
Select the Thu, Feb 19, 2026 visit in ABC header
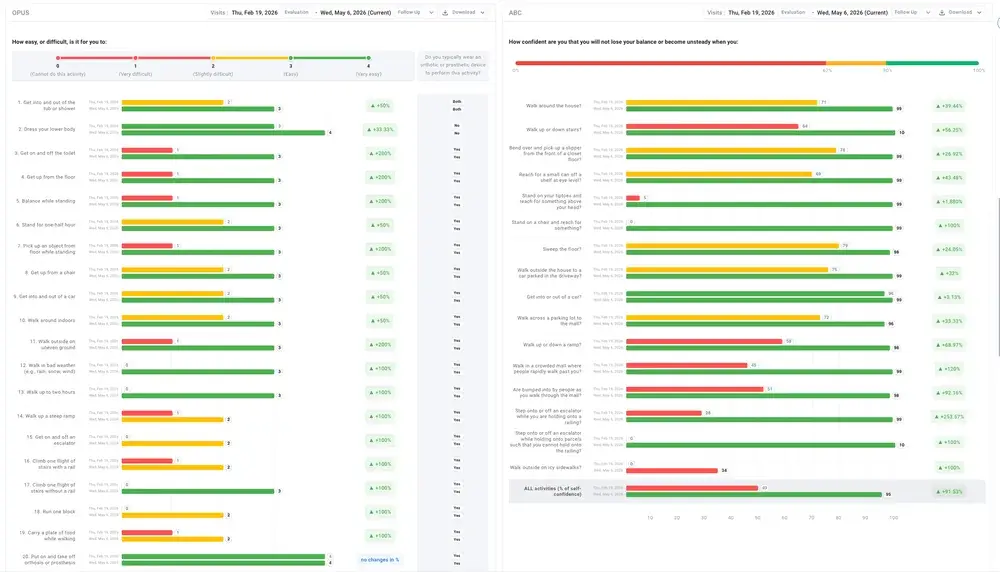[751, 13]
